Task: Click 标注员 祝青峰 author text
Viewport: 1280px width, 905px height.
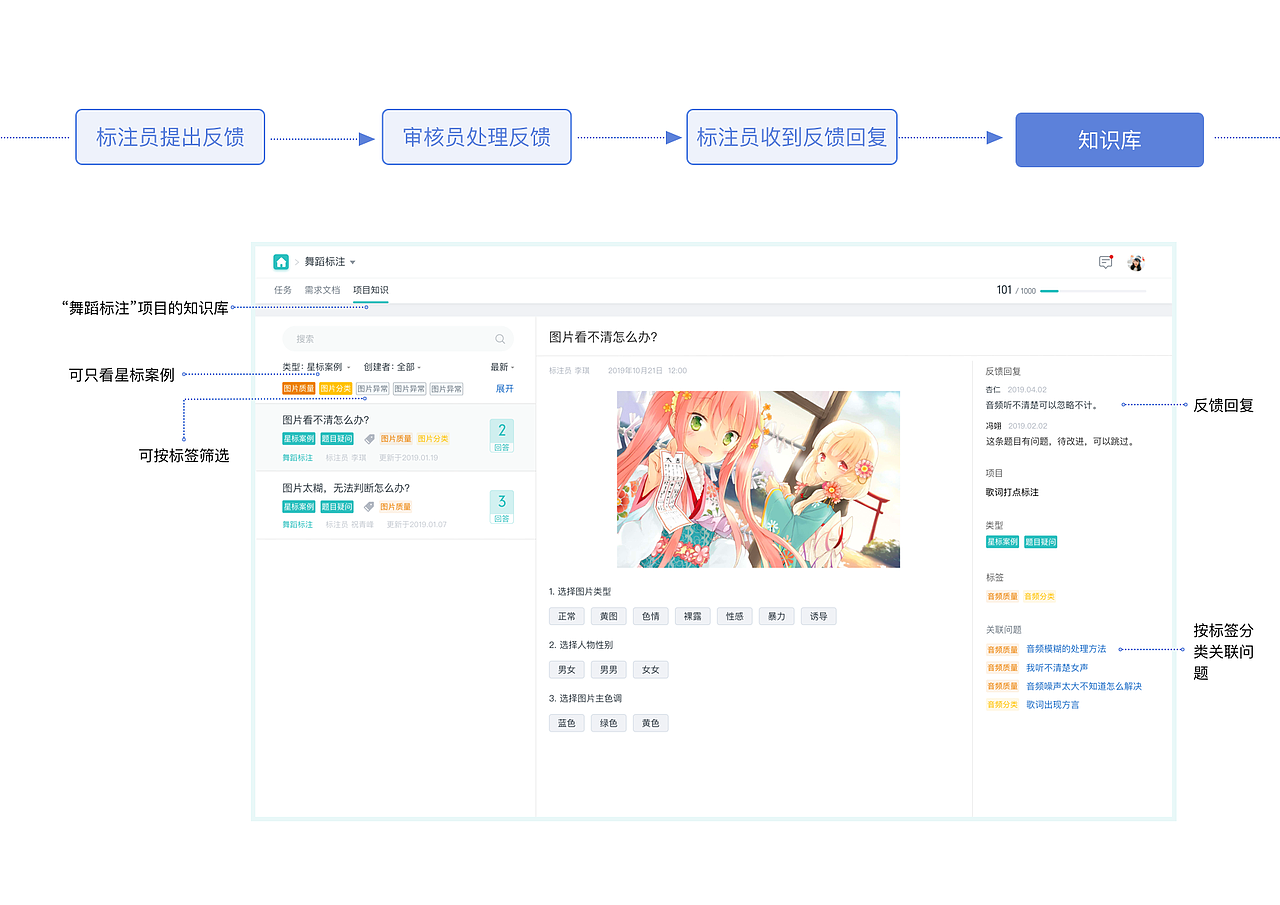Action: point(349,524)
